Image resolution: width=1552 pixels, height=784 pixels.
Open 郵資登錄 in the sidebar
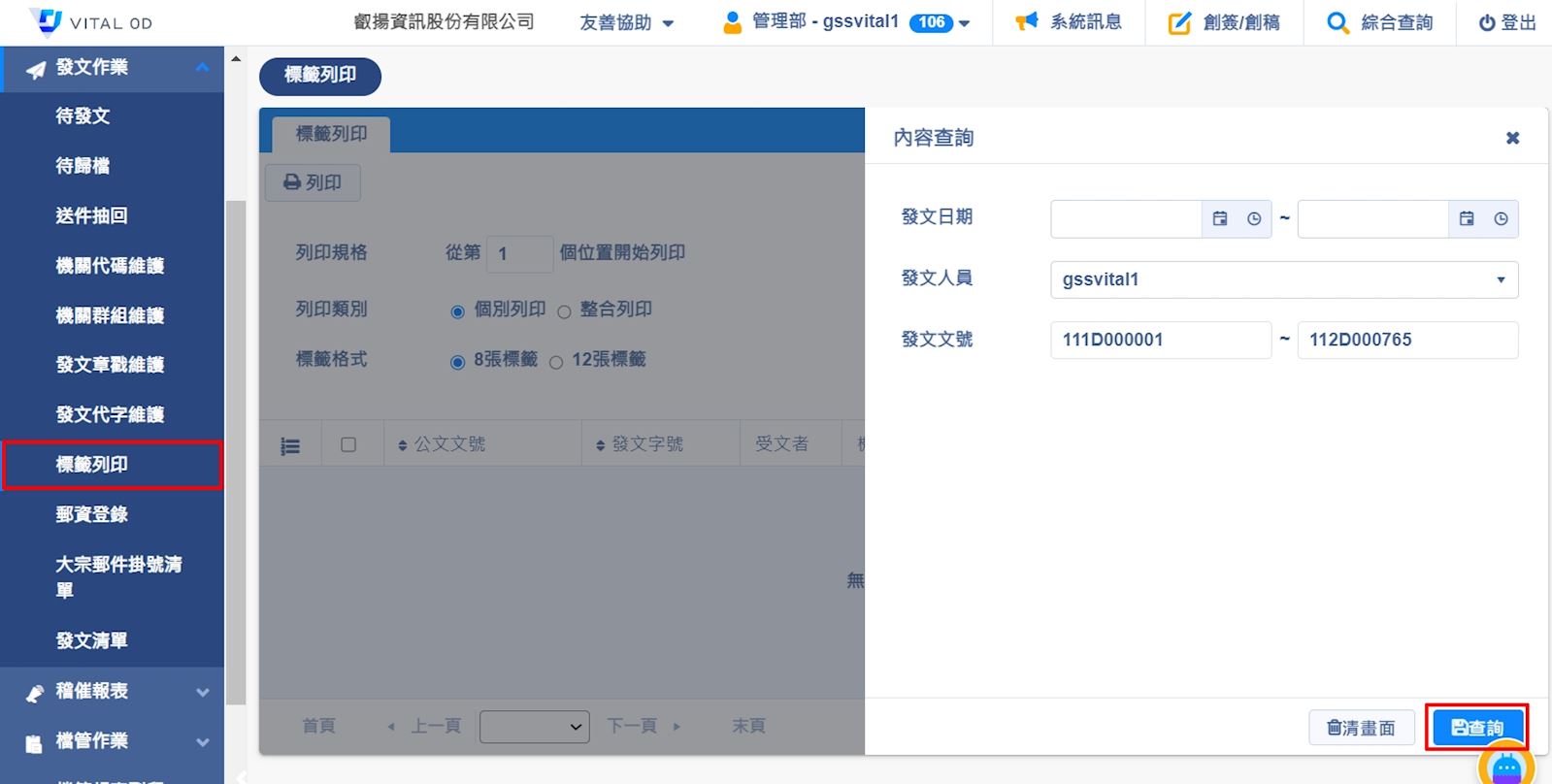[92, 514]
